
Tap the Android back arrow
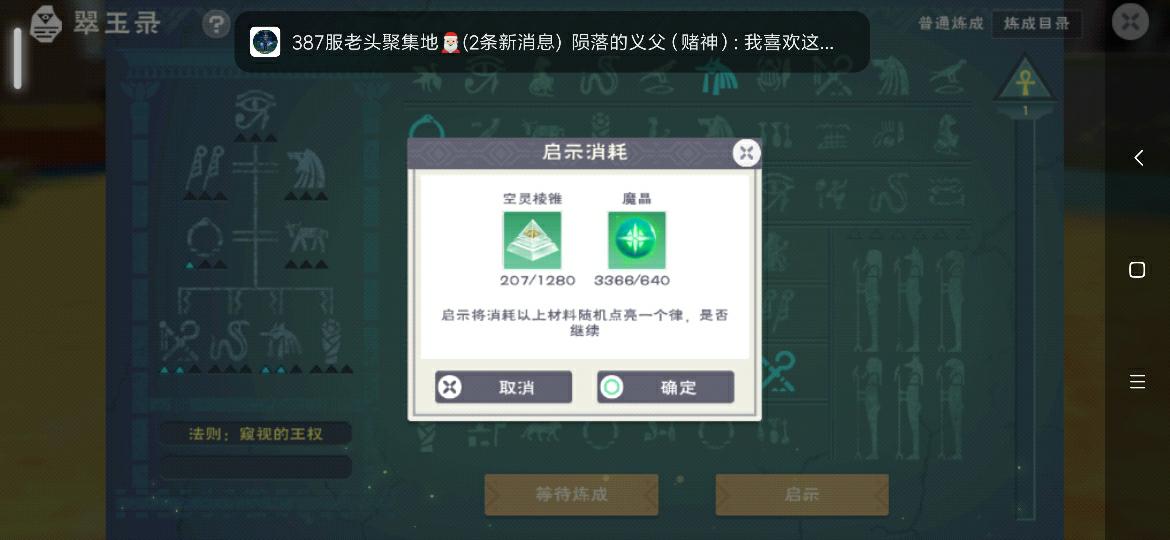coord(1137,157)
